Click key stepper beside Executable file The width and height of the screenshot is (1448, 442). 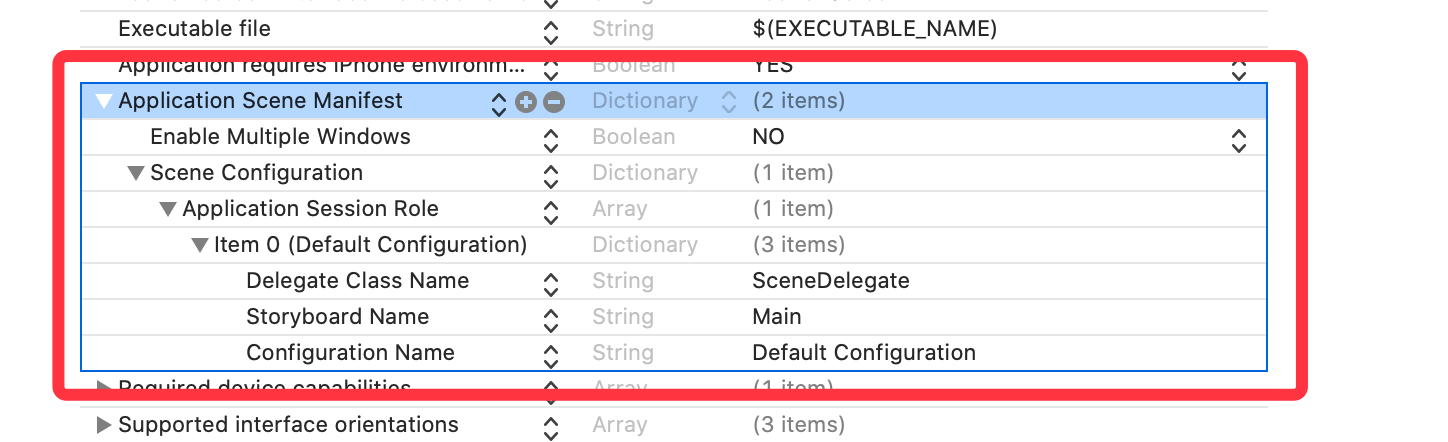pyautogui.click(x=550, y=30)
